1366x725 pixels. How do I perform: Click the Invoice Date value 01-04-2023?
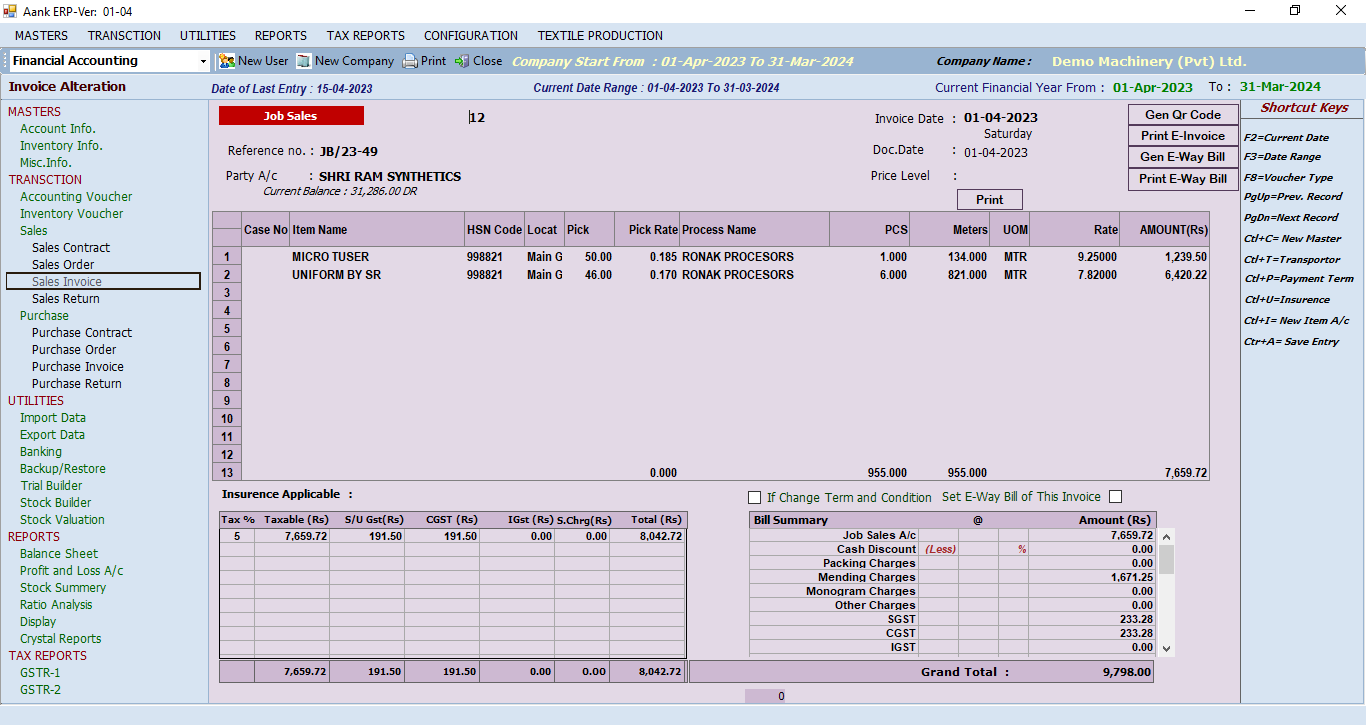1001,118
